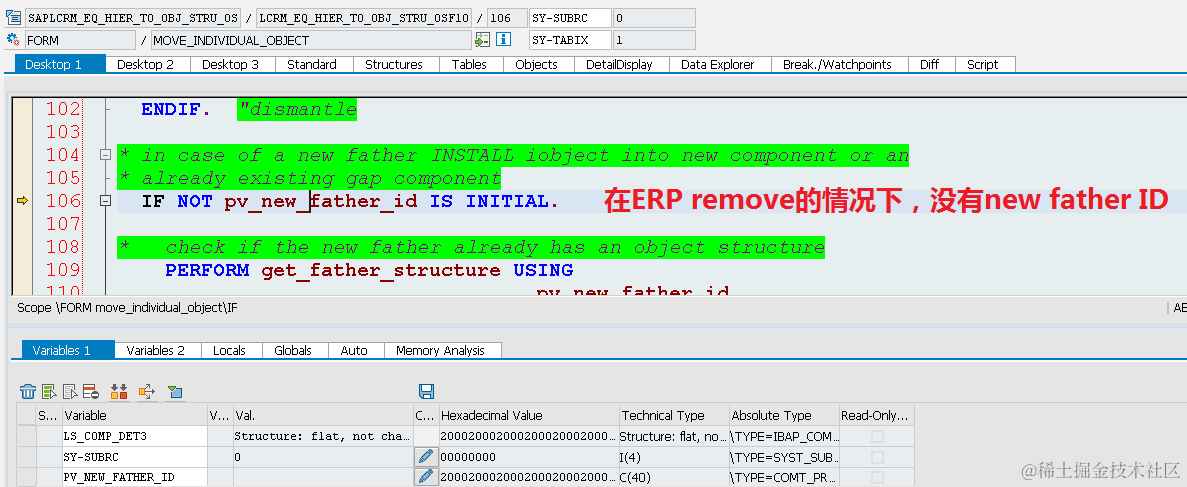The image size is (1187, 487).
Task: Open the Standard tab
Action: (312, 64)
